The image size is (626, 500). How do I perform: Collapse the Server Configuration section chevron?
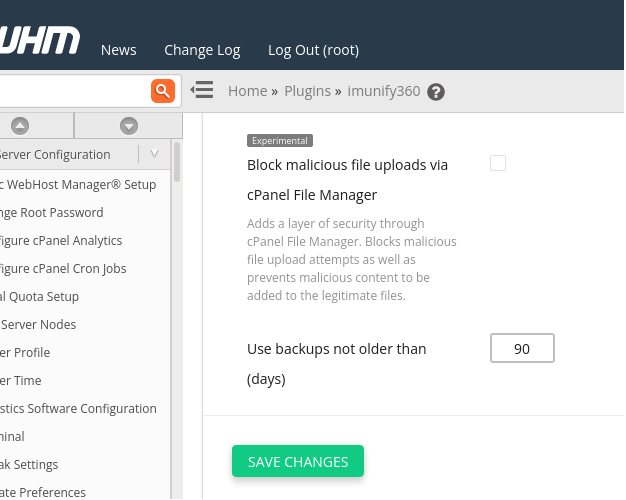click(154, 154)
